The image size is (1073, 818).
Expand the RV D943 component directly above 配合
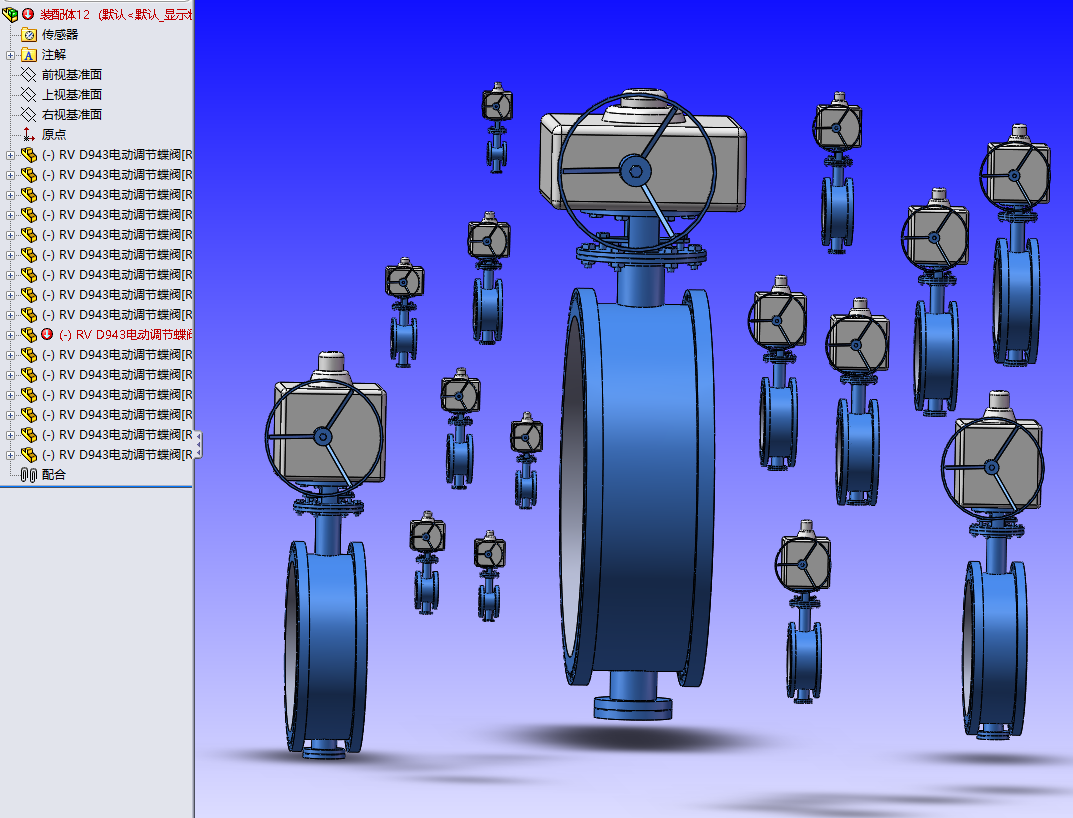pyautogui.click(x=10, y=455)
